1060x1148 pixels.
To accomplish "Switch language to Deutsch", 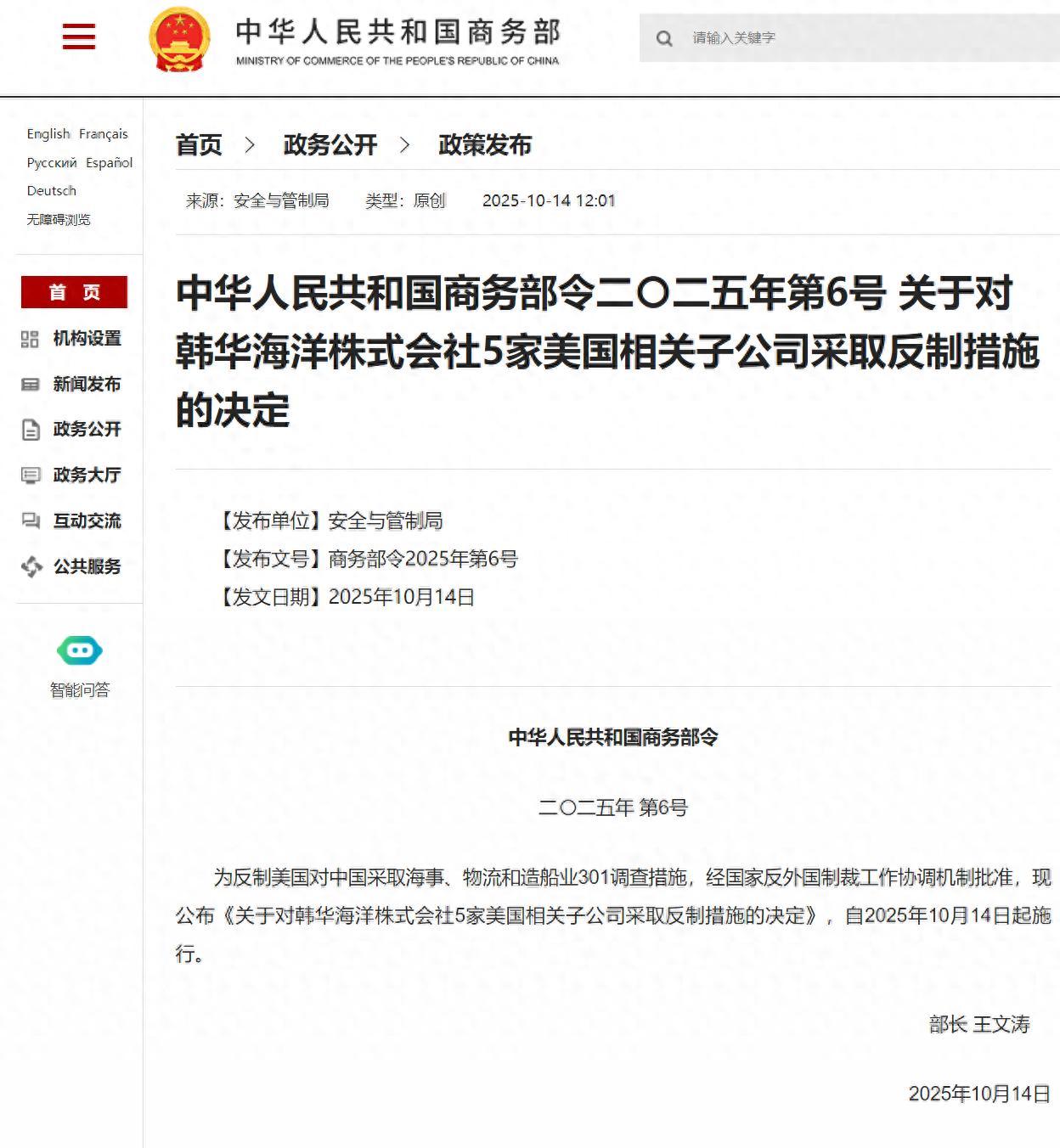I will [52, 191].
